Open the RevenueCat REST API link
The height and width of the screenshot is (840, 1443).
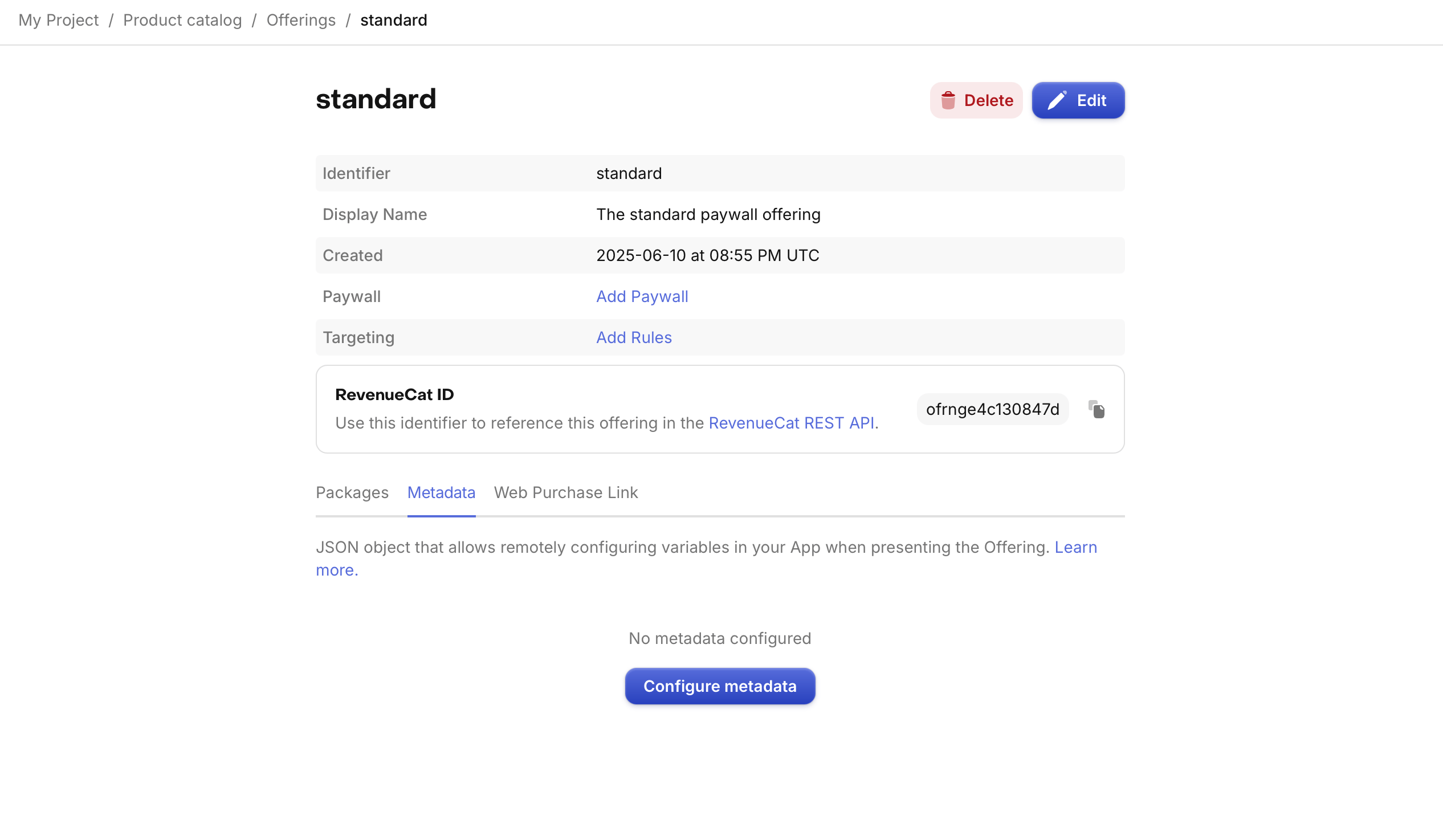(x=792, y=423)
